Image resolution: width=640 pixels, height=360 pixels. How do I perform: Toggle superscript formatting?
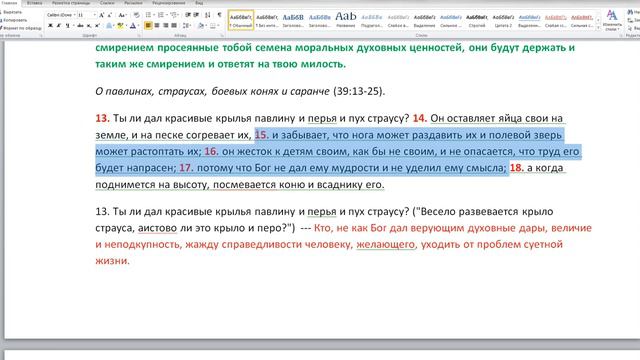pyautogui.click(x=97, y=26)
